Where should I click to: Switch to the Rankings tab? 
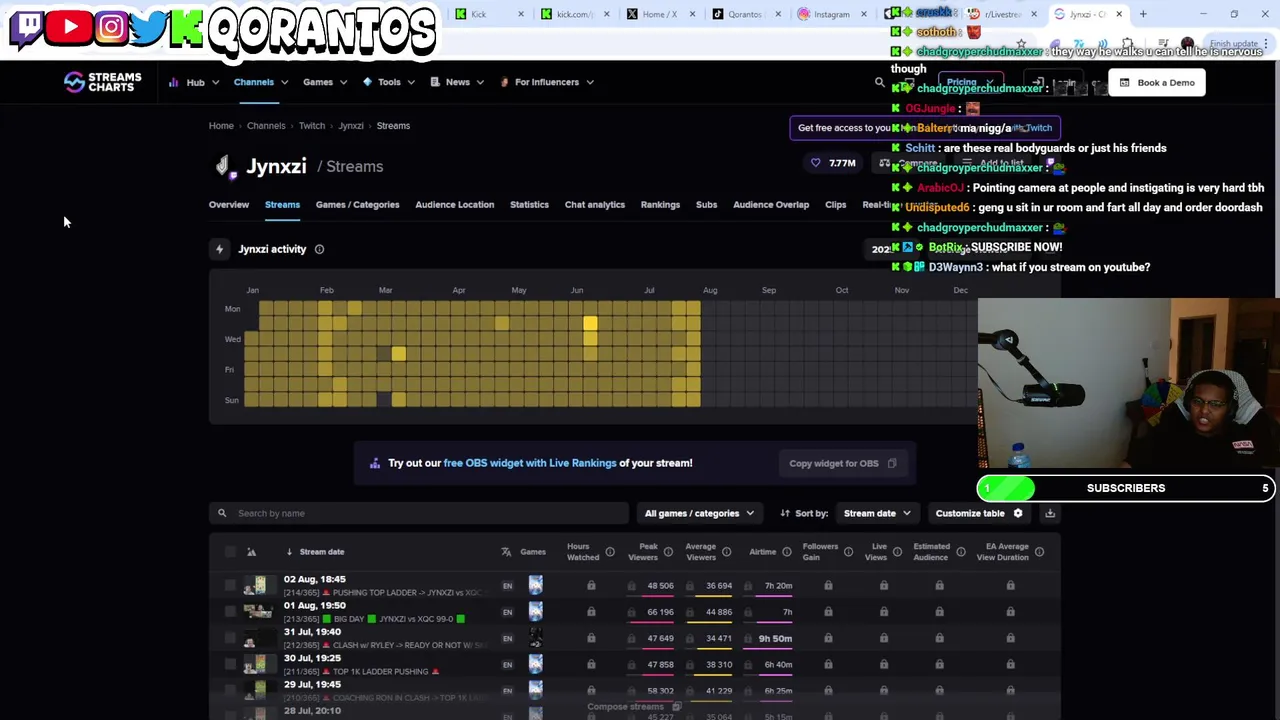660,205
